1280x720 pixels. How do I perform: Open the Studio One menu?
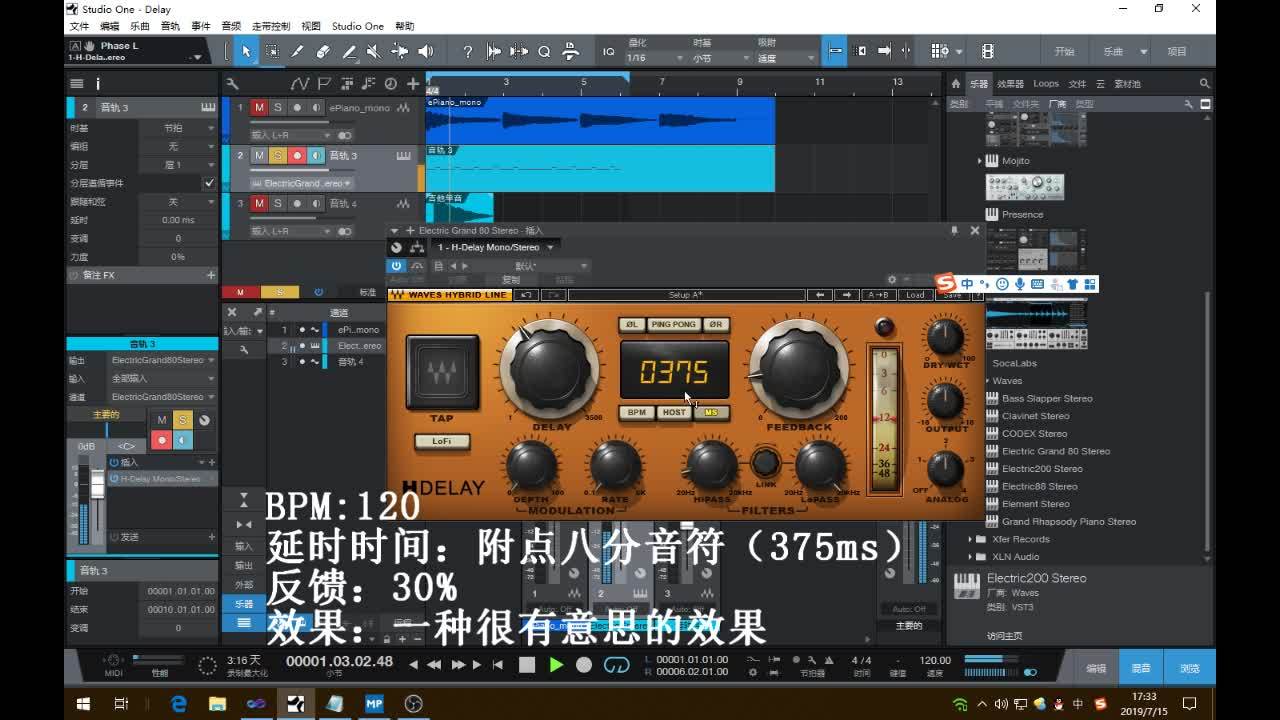(357, 26)
